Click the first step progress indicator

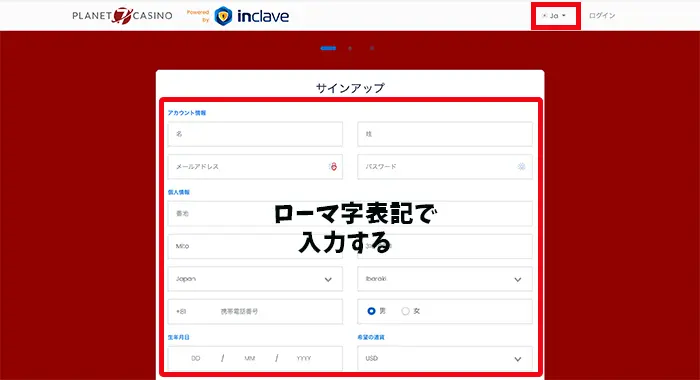tap(328, 48)
